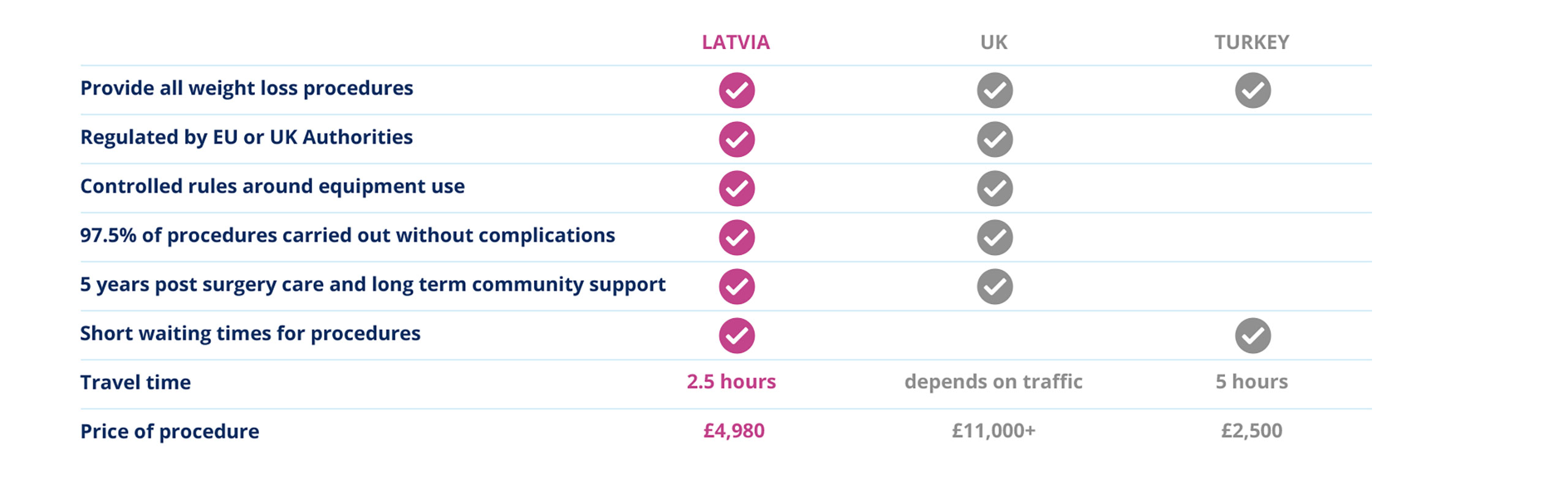Screen dimensions: 1568x480
Task: Click UK checkmark for controlled equipment rules
Action: coord(995,188)
